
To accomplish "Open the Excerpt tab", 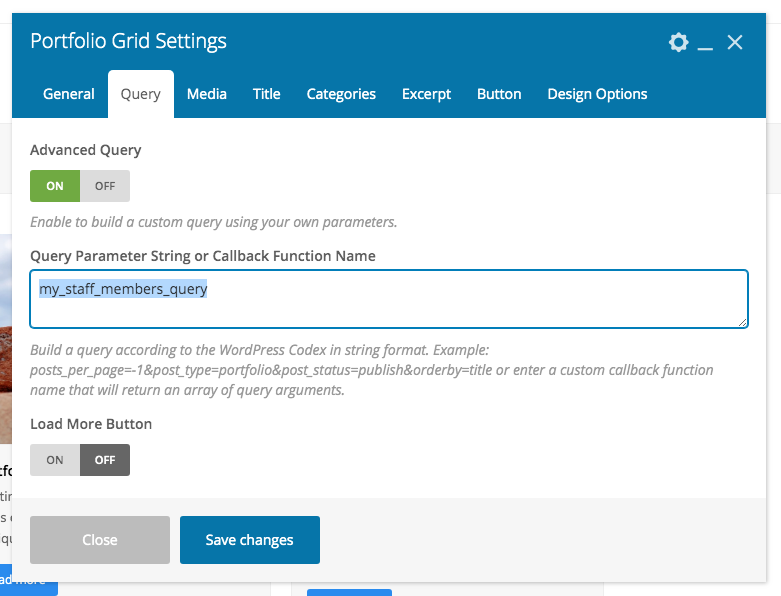I will (x=427, y=94).
